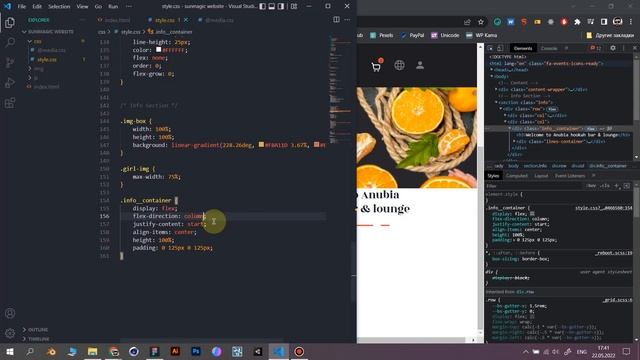Open the Search view in VS Code
The width and height of the screenshot is (640, 360).
pos(10,42)
